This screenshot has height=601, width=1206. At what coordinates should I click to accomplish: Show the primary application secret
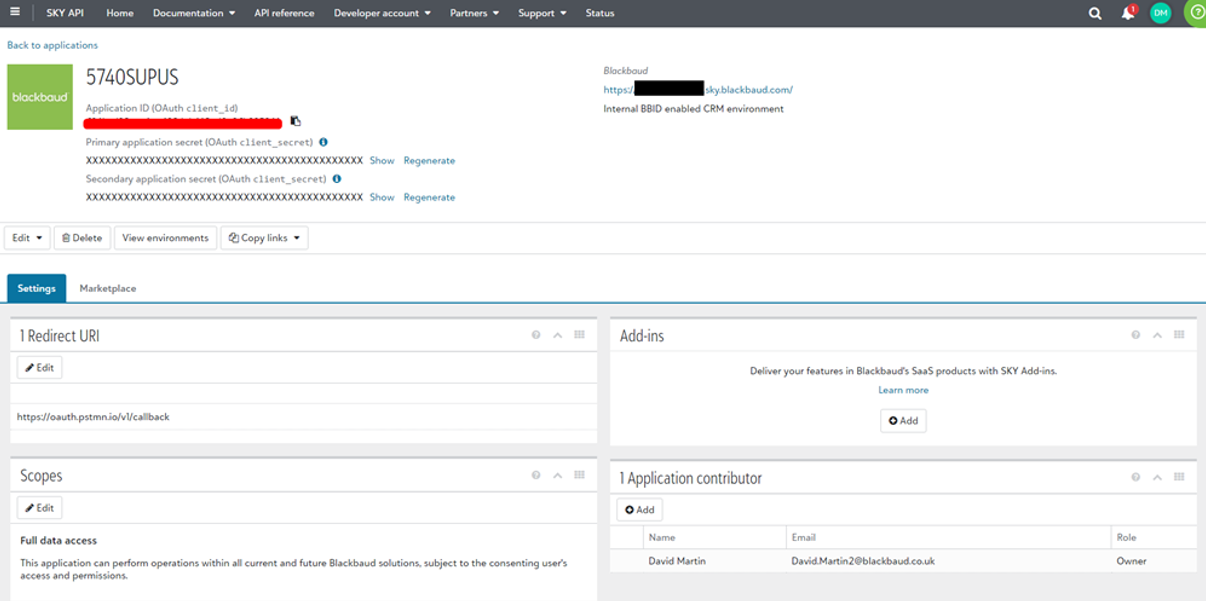382,160
